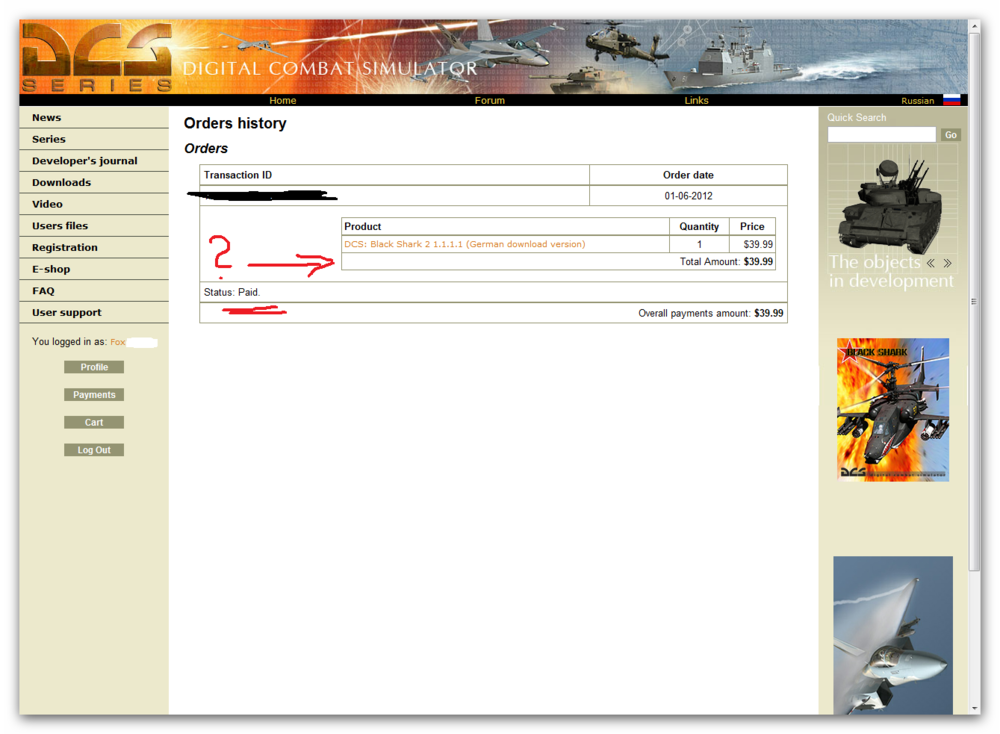Log Out of your account
Viewport: 1000px width, 734px height.
pyautogui.click(x=93, y=449)
